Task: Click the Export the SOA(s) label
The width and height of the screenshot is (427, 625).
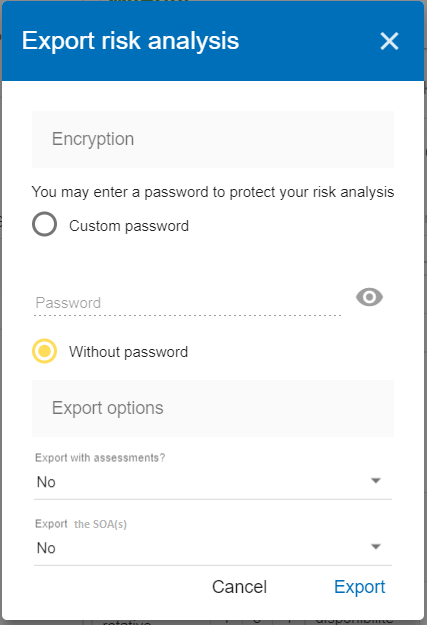Action: (81, 524)
